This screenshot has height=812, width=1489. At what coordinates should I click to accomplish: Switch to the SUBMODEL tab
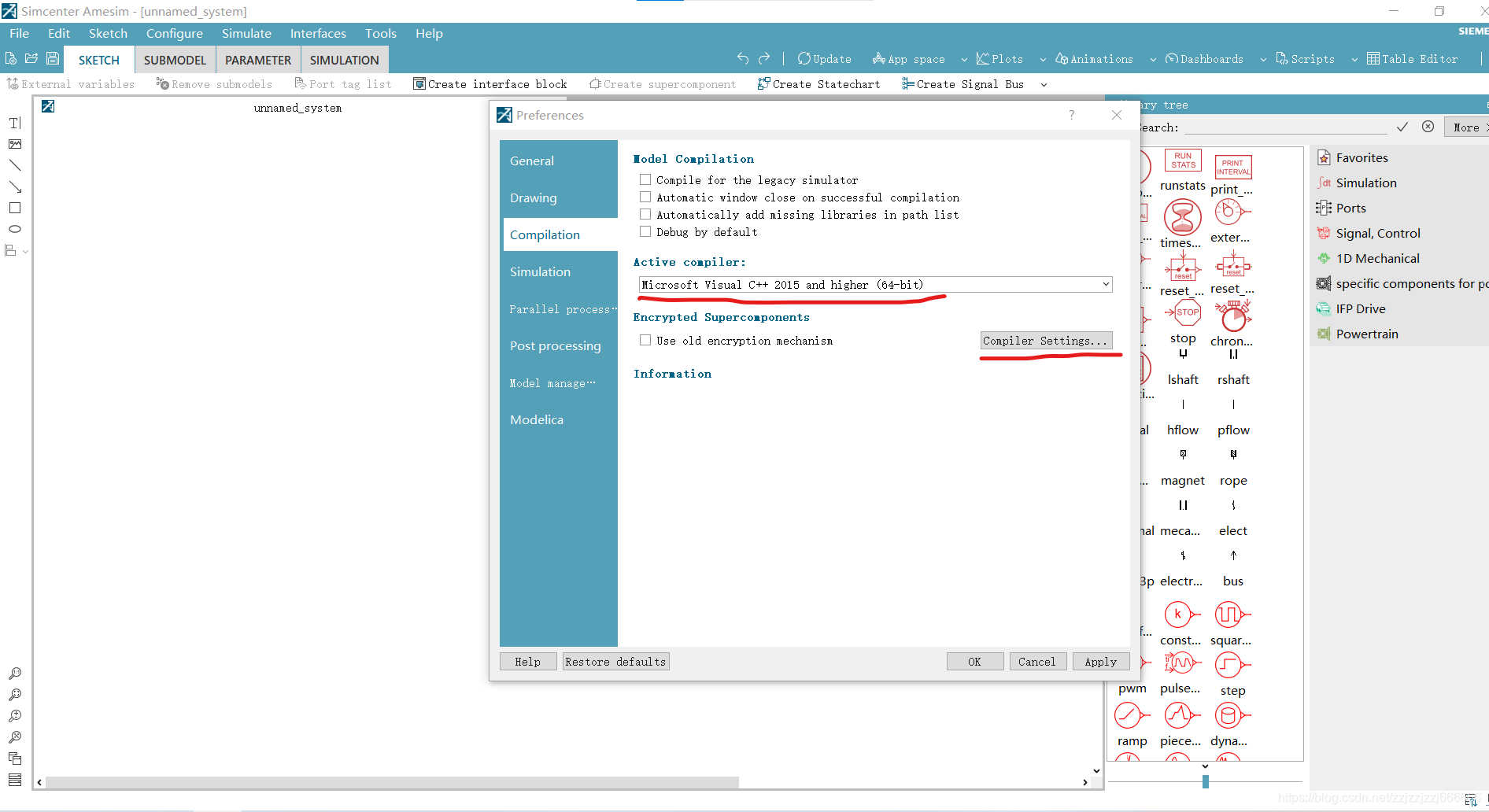pos(175,60)
